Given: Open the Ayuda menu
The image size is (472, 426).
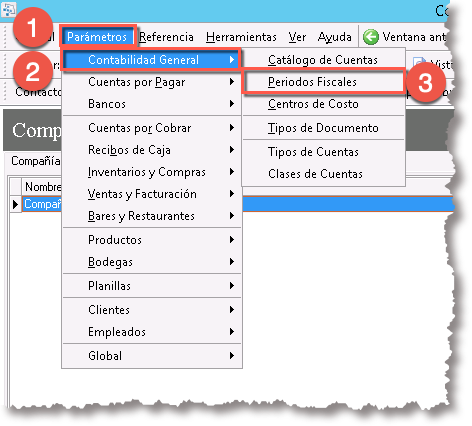Looking at the screenshot, I should point(334,37).
